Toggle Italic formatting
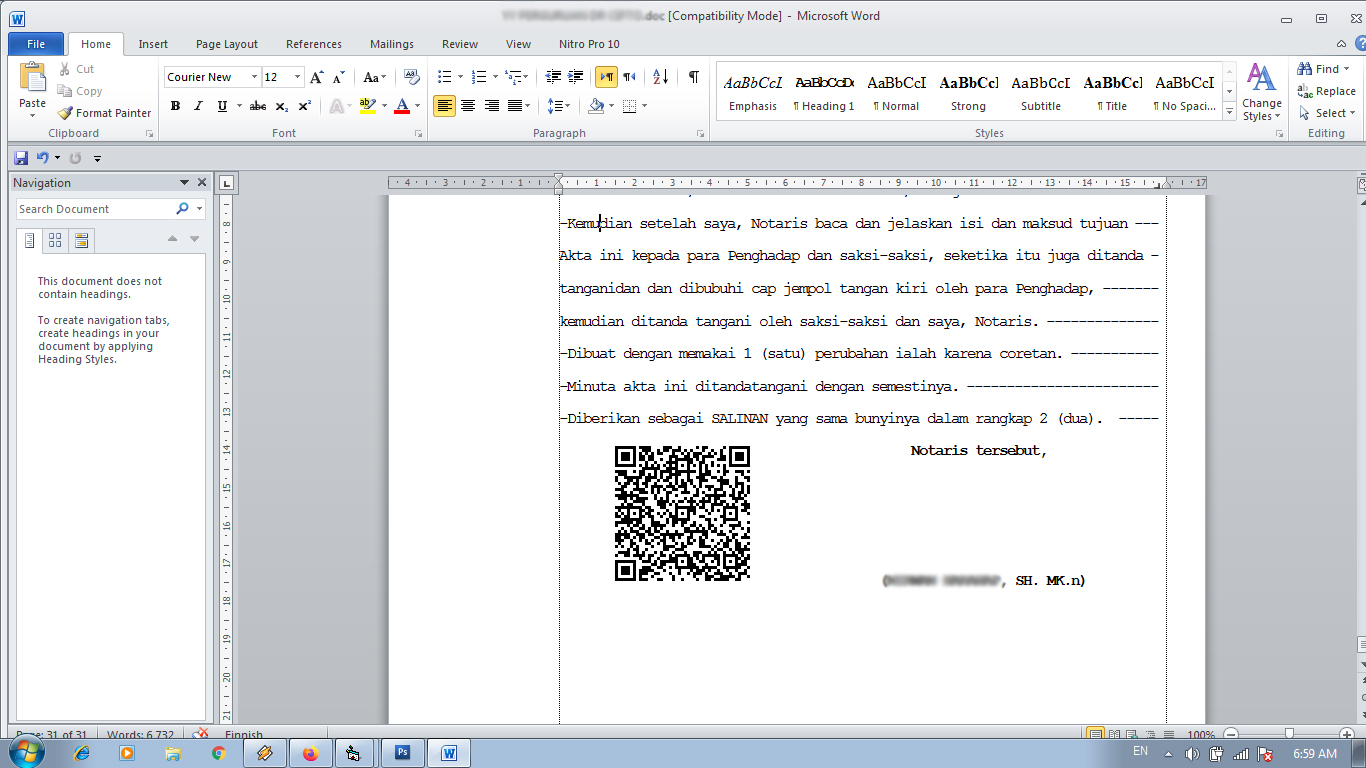 click(198, 106)
